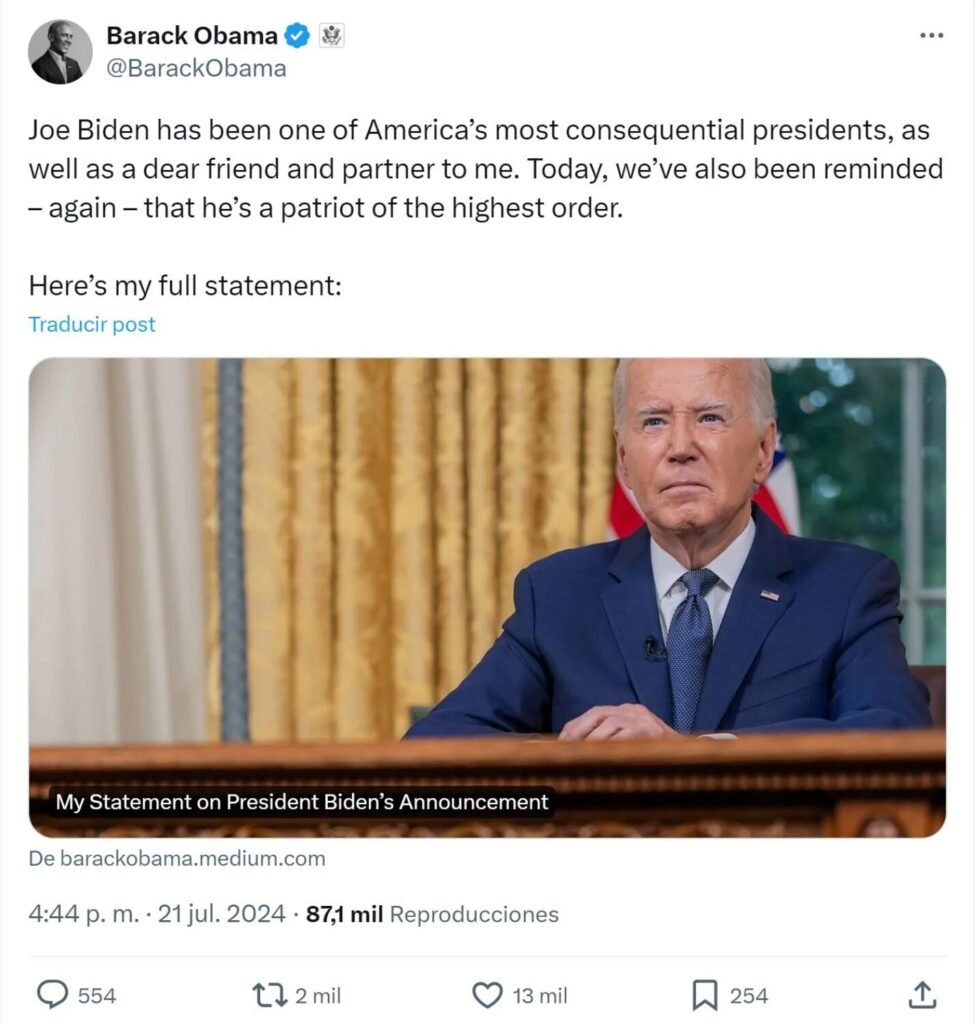Click the Barack Obama display name
The width and height of the screenshot is (976, 1024).
[192, 36]
